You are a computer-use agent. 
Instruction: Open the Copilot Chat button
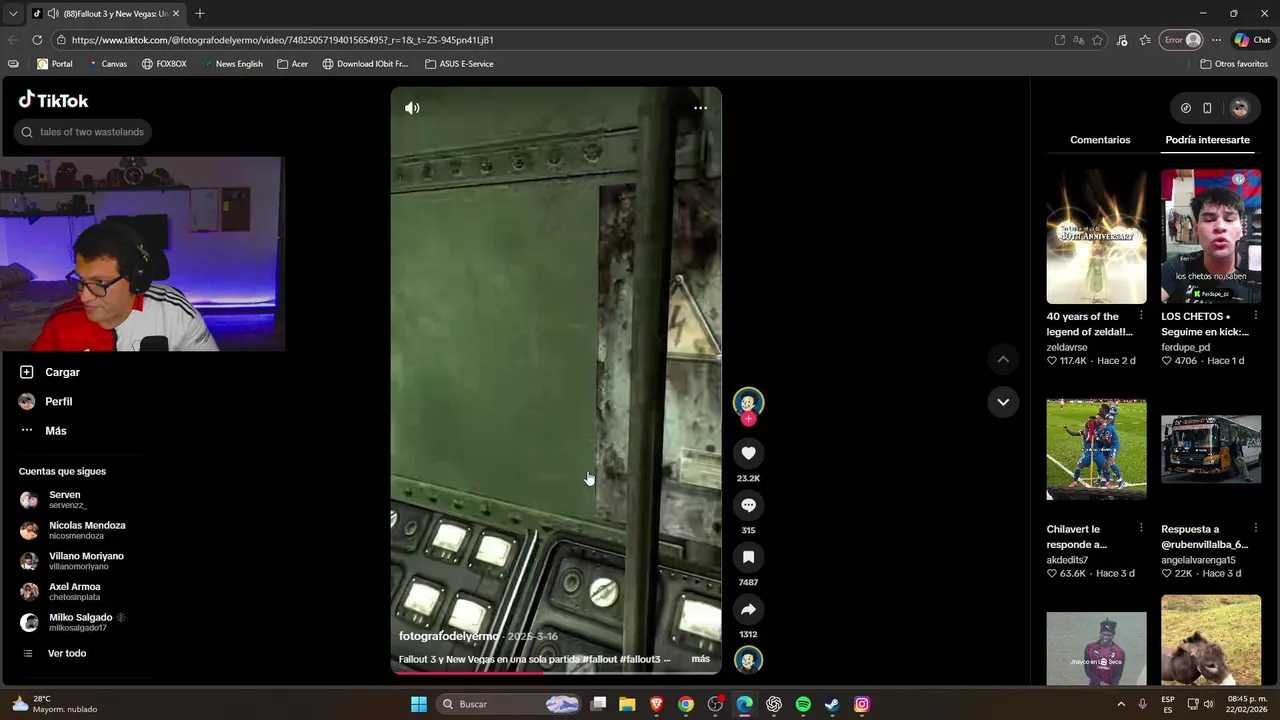click(1252, 40)
